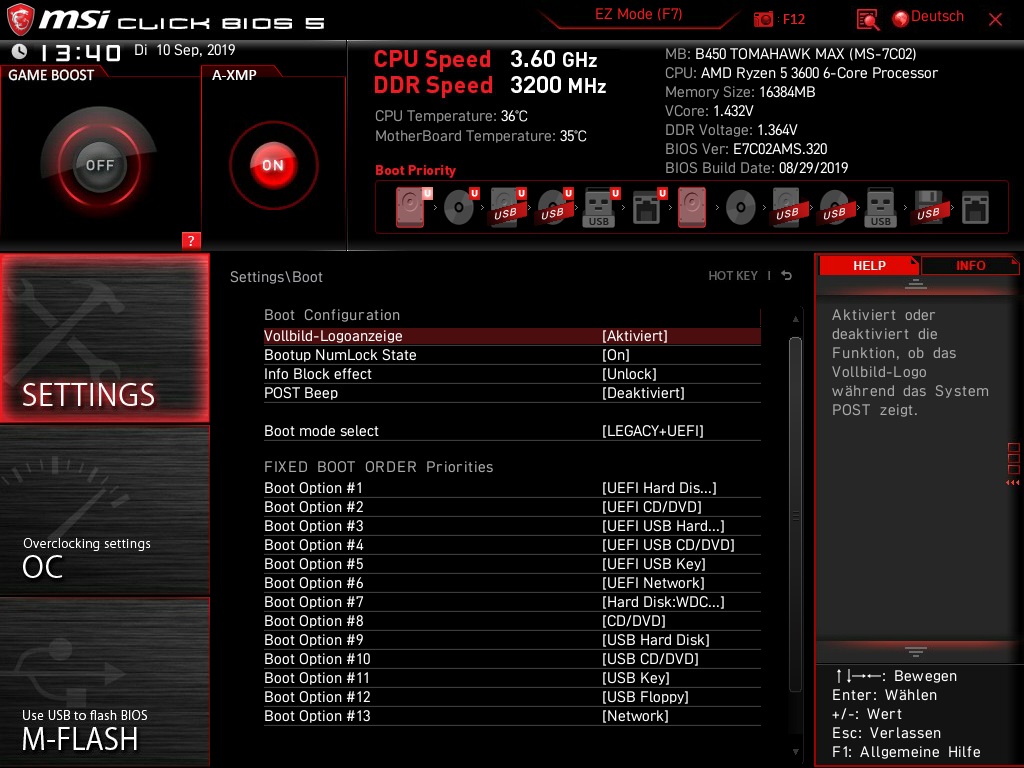The width and height of the screenshot is (1024, 768).
Task: Click the HOT KEY button
Action: 733,276
